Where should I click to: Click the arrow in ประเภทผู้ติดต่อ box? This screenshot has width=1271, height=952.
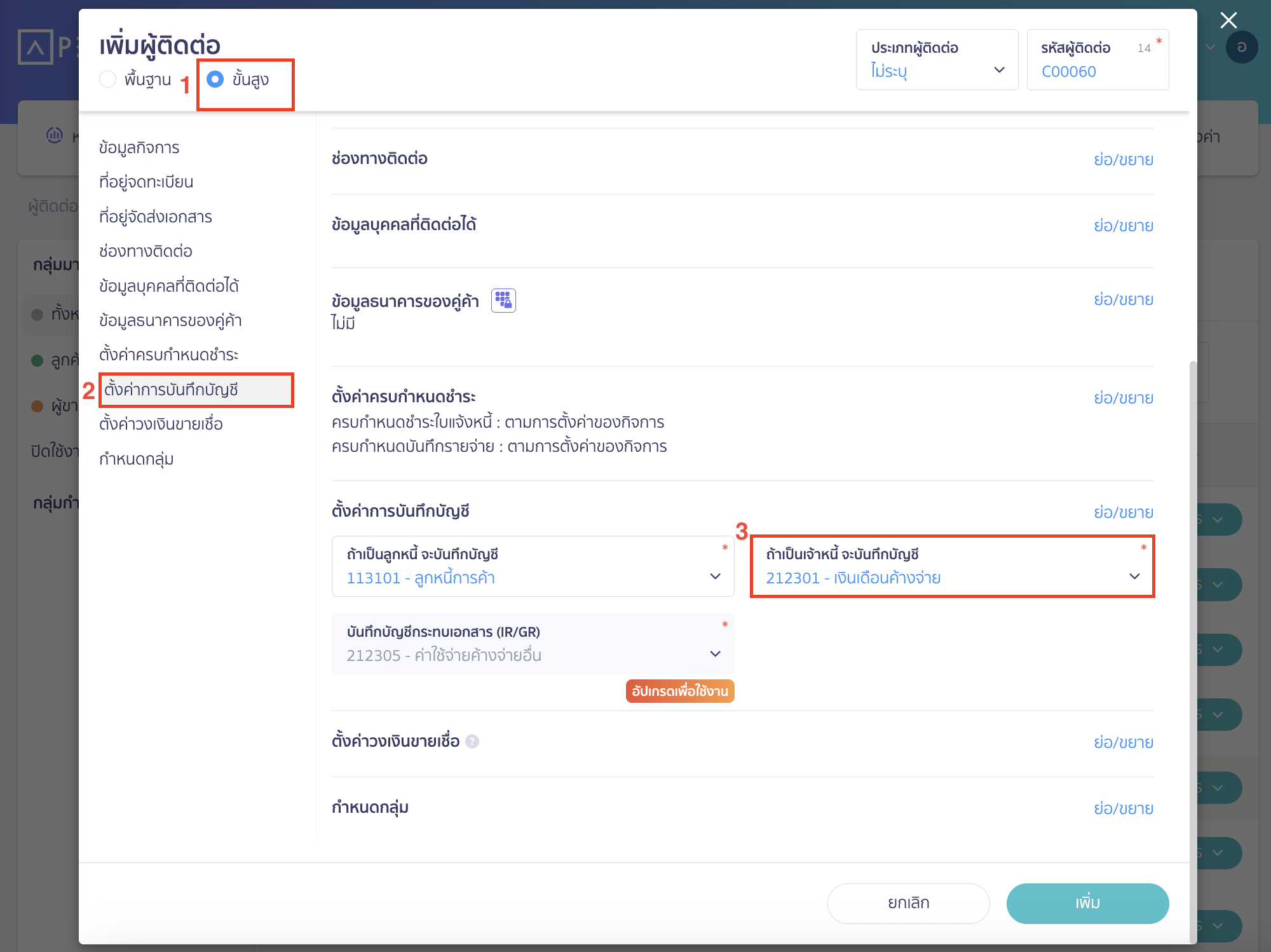pyautogui.click(x=999, y=70)
